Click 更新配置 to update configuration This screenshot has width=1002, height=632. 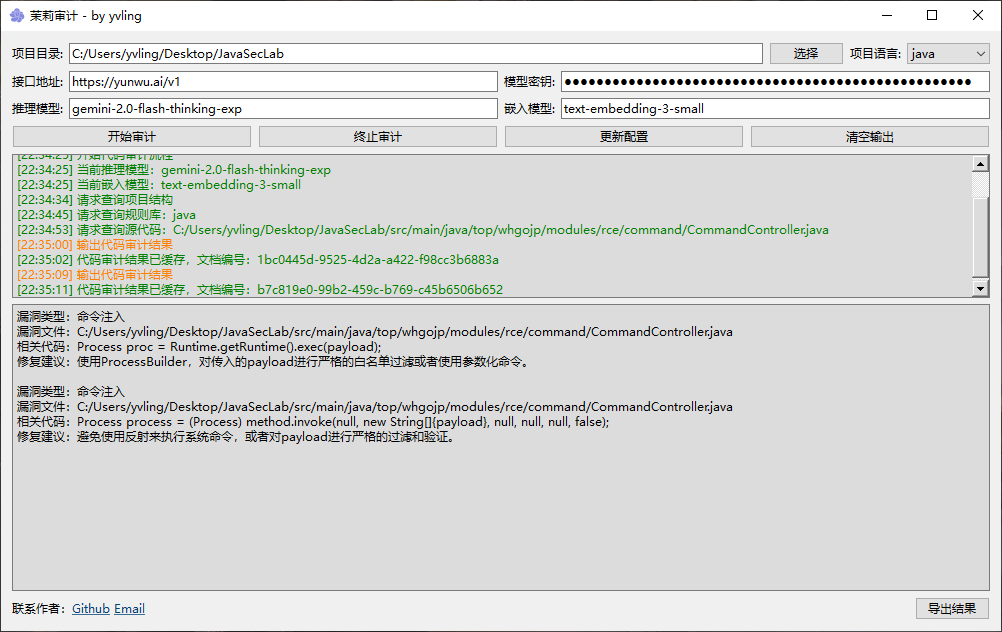point(623,137)
